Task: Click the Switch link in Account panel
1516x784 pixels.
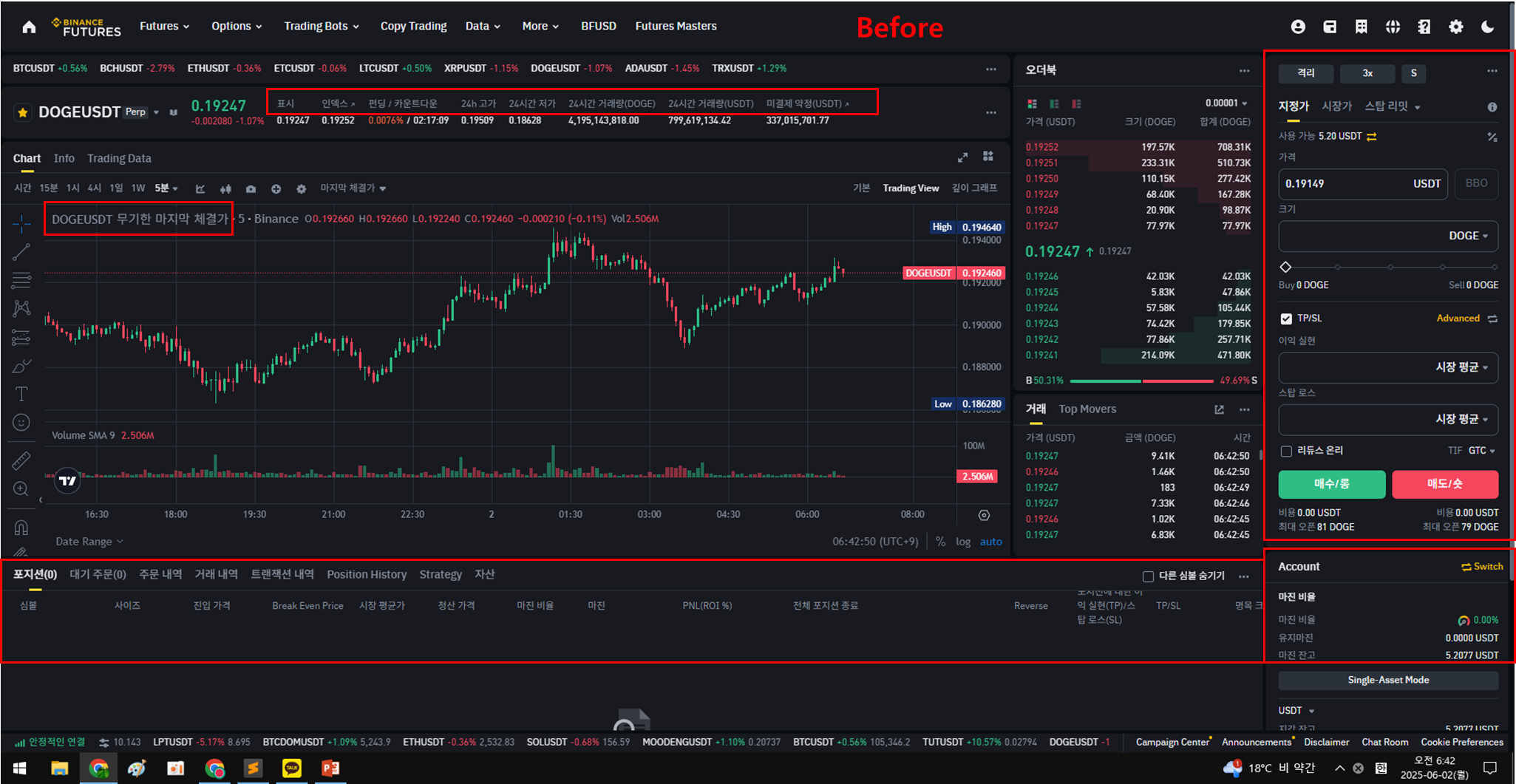Action: click(x=1482, y=567)
